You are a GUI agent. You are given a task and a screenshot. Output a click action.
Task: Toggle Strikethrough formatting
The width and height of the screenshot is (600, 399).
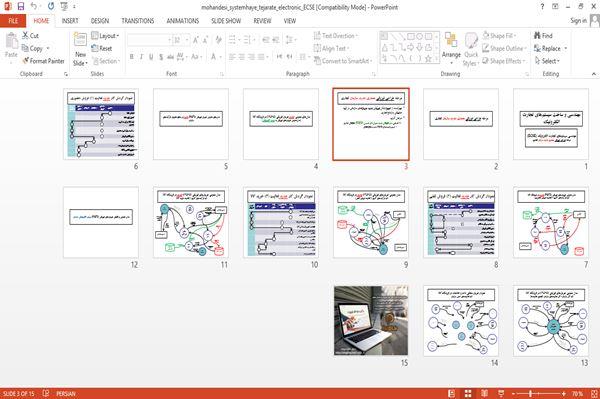click(x=170, y=57)
